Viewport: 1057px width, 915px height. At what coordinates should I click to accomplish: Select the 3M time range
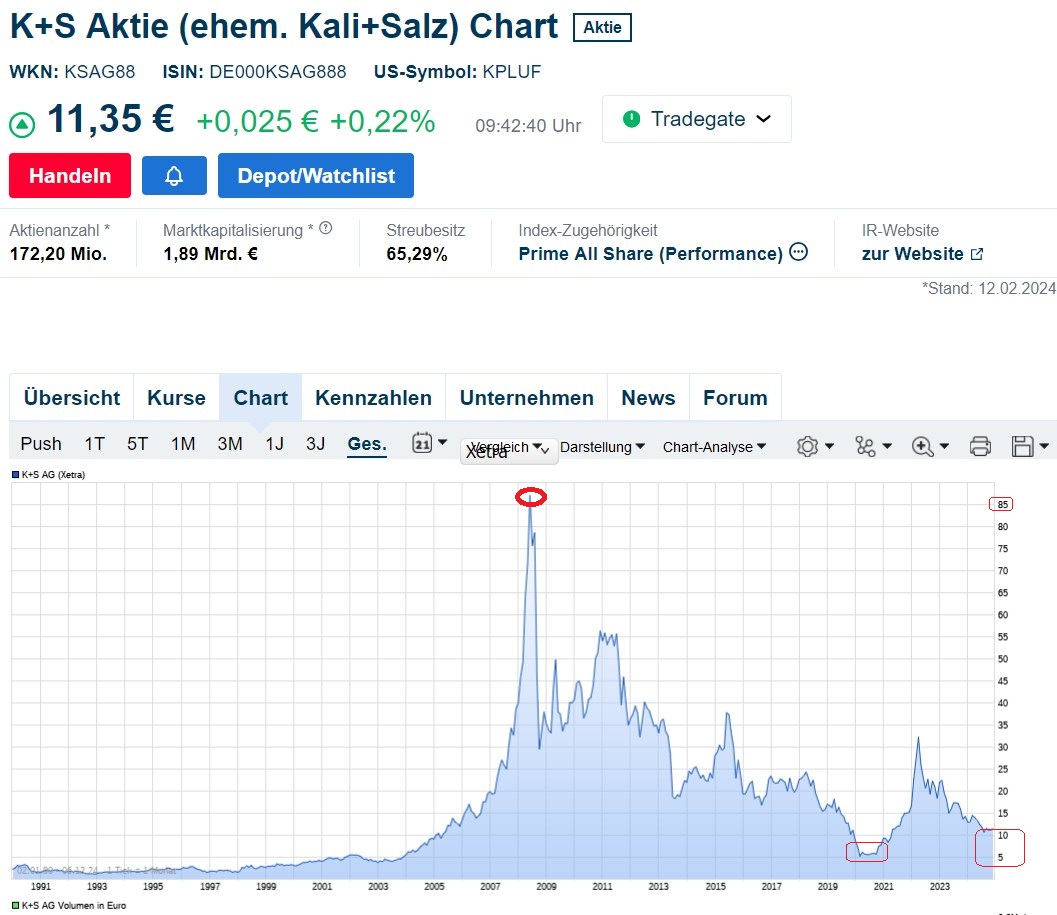[x=230, y=444]
